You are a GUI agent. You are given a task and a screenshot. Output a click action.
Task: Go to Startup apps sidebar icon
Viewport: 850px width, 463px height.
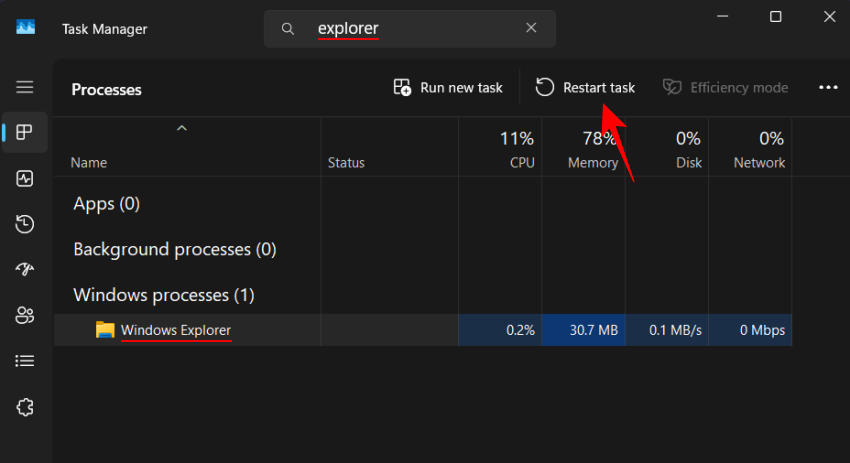coord(25,269)
